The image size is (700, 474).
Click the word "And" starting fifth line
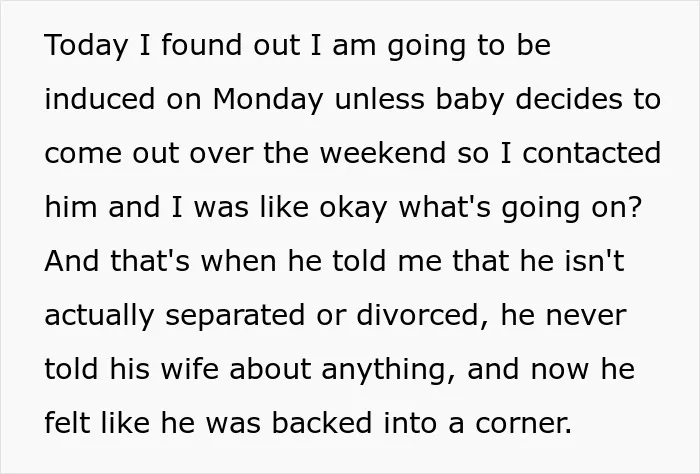coord(71,261)
